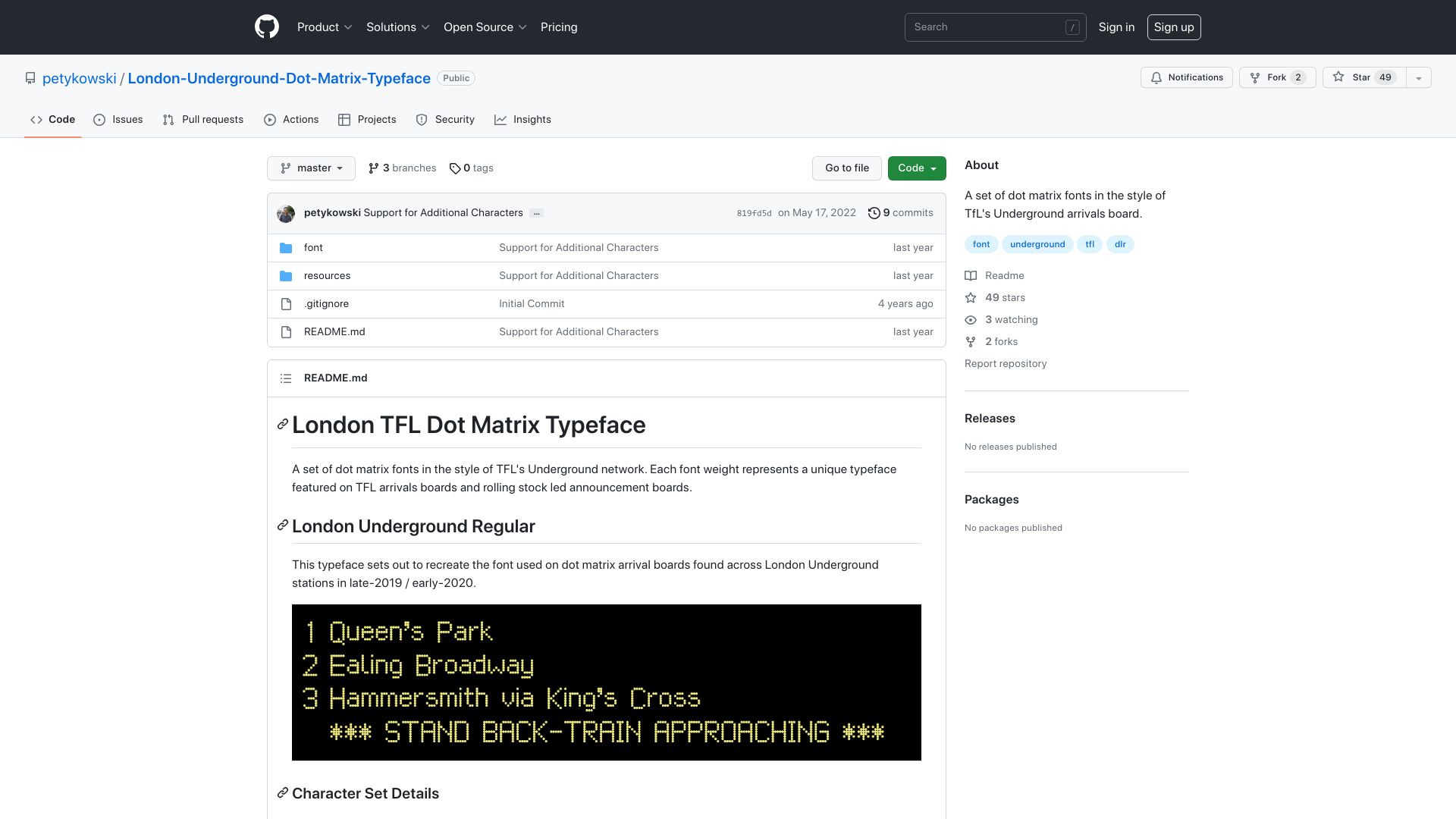
Task: Open the Insights tab
Action: click(x=522, y=120)
